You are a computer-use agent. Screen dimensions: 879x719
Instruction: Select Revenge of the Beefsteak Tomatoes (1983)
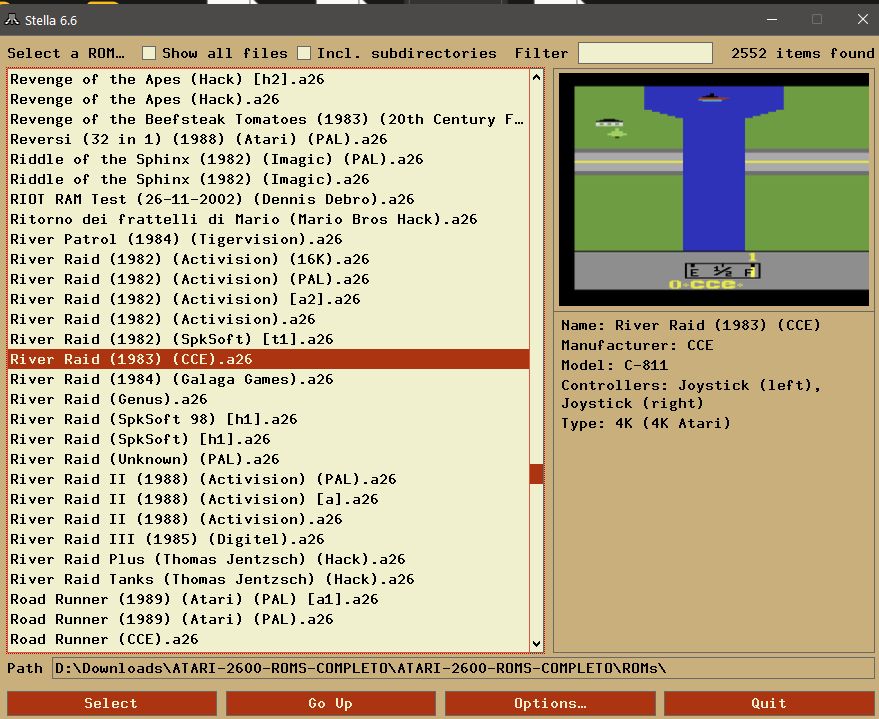point(269,119)
